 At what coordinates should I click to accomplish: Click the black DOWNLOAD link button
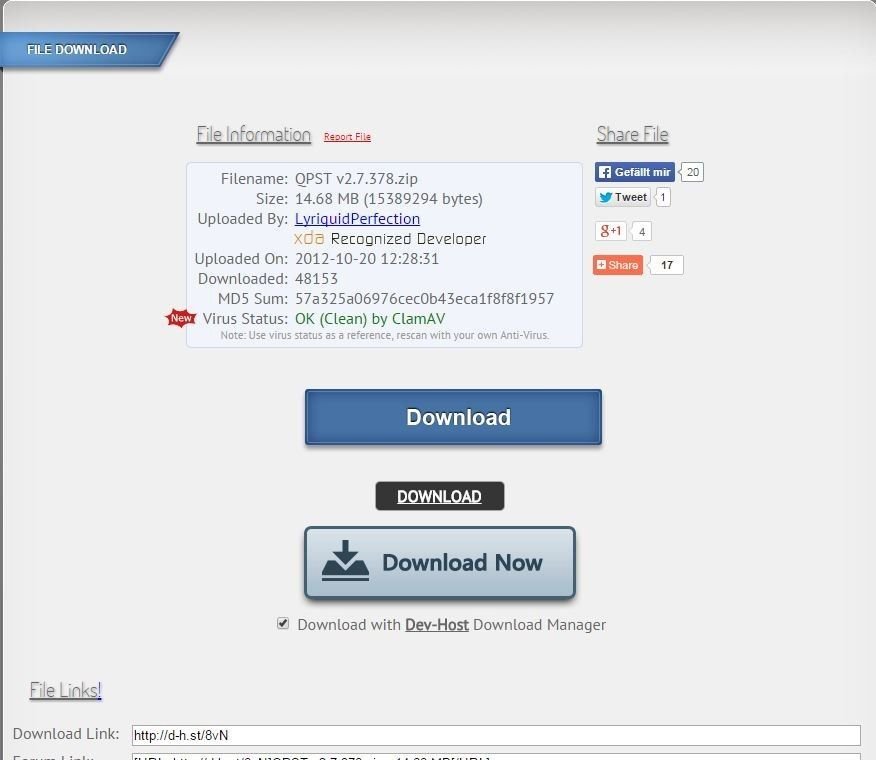[440, 496]
